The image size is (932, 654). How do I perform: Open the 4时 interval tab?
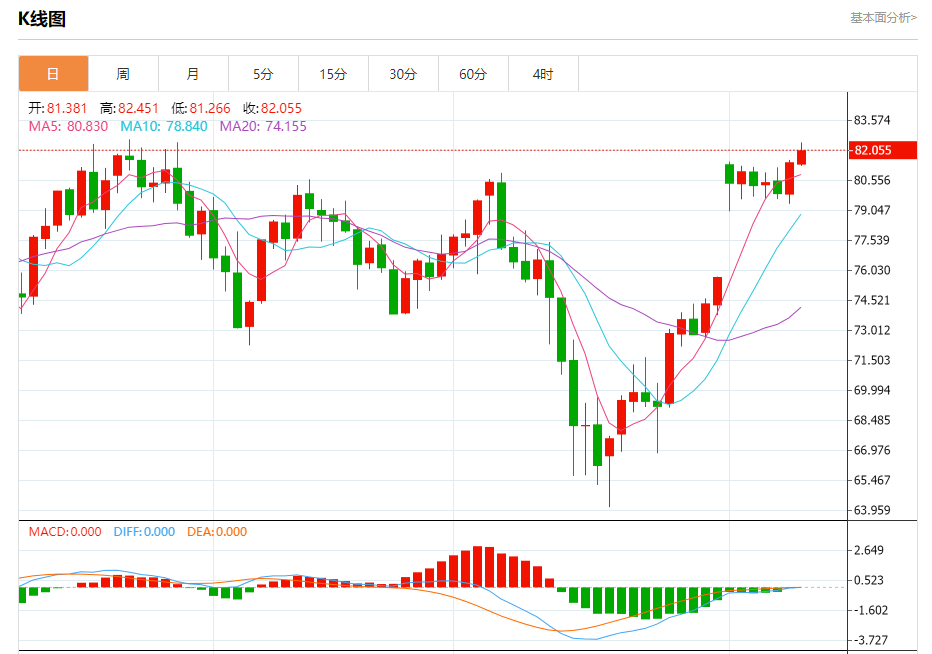click(543, 74)
